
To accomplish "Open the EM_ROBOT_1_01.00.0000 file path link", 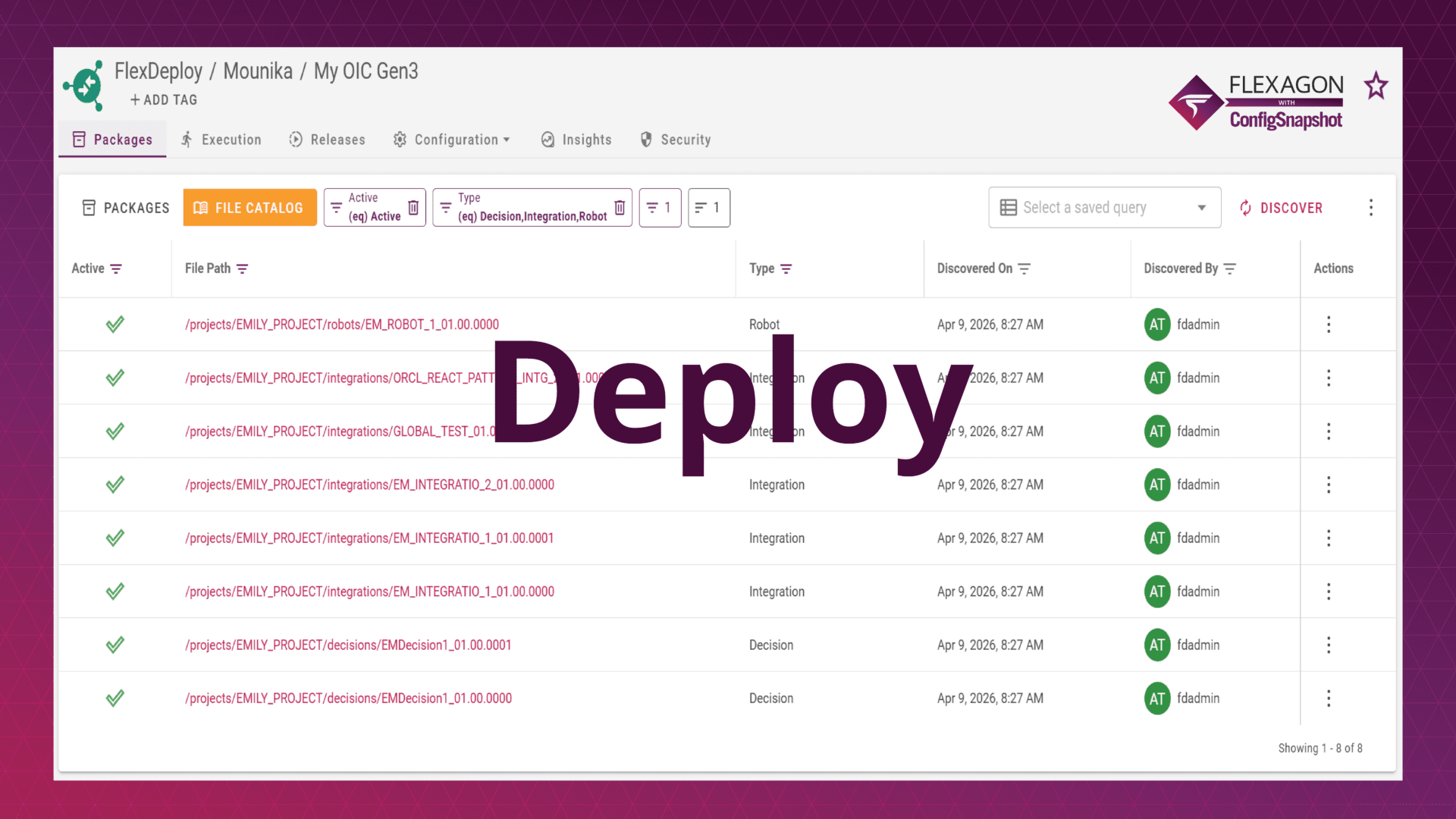I will 342,325.
